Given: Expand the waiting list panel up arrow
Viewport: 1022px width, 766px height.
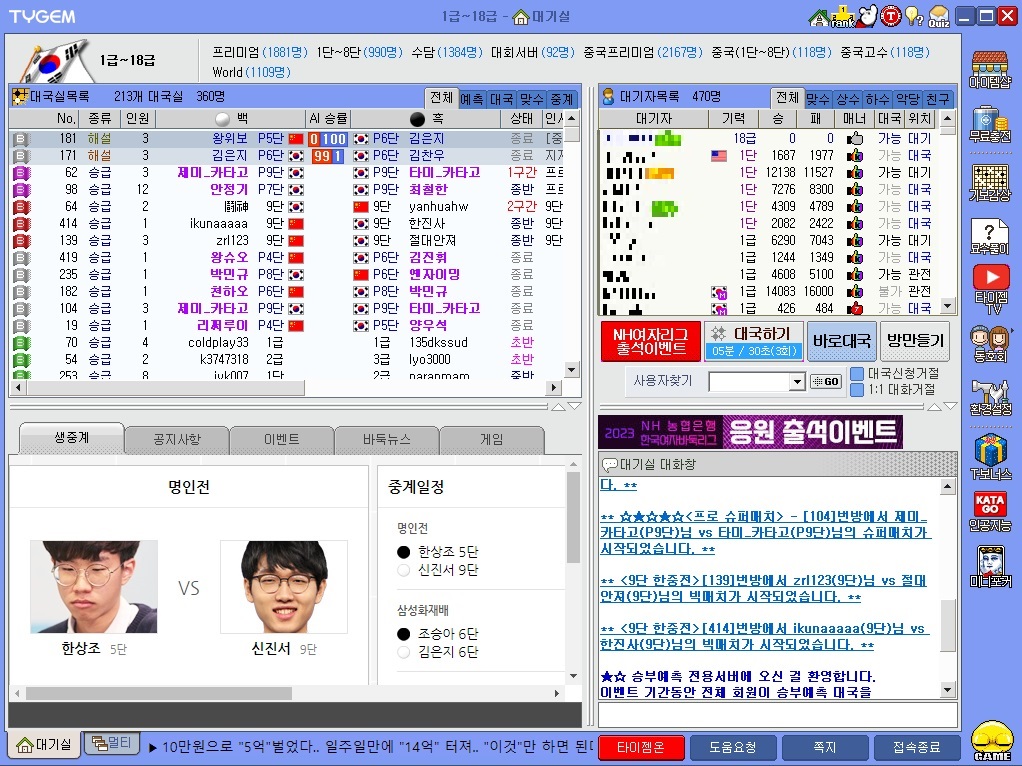Looking at the screenshot, I should [x=934, y=407].
